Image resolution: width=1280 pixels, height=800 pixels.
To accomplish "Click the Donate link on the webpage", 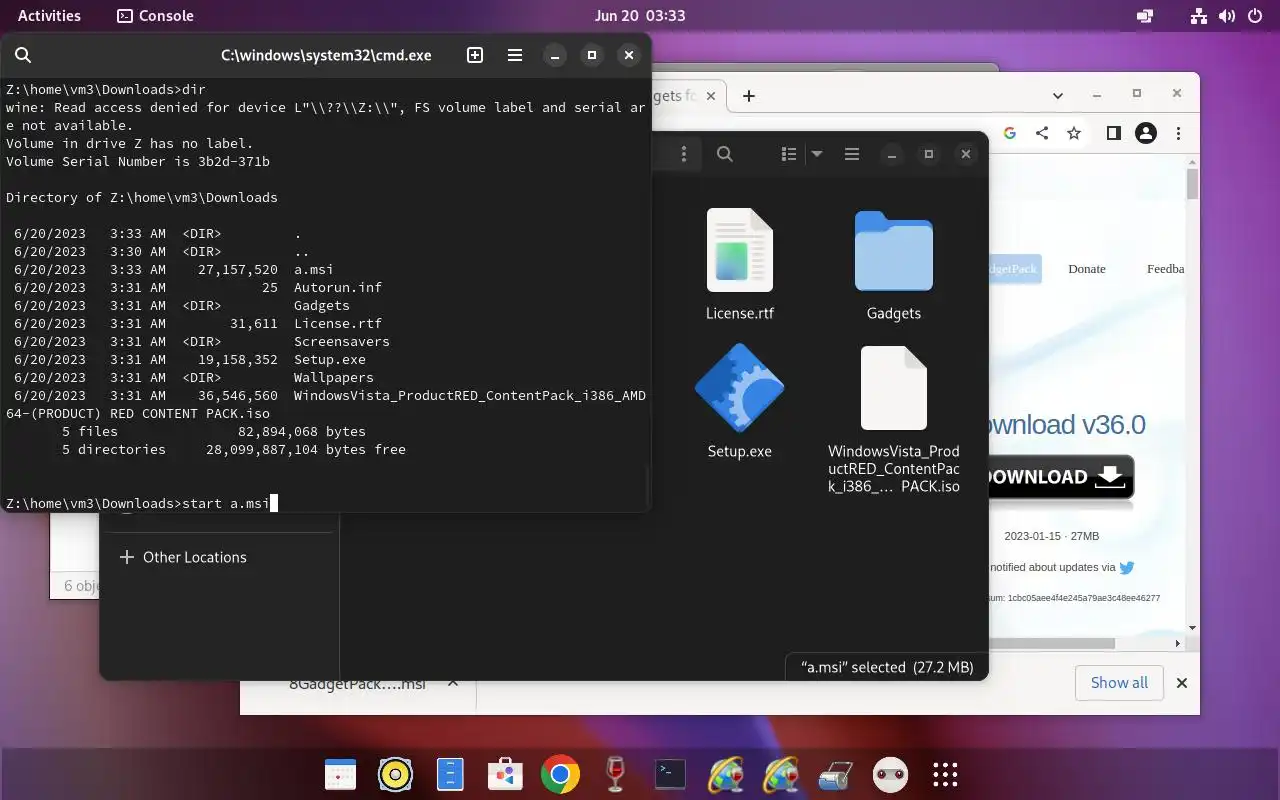I will coord(1086,269).
